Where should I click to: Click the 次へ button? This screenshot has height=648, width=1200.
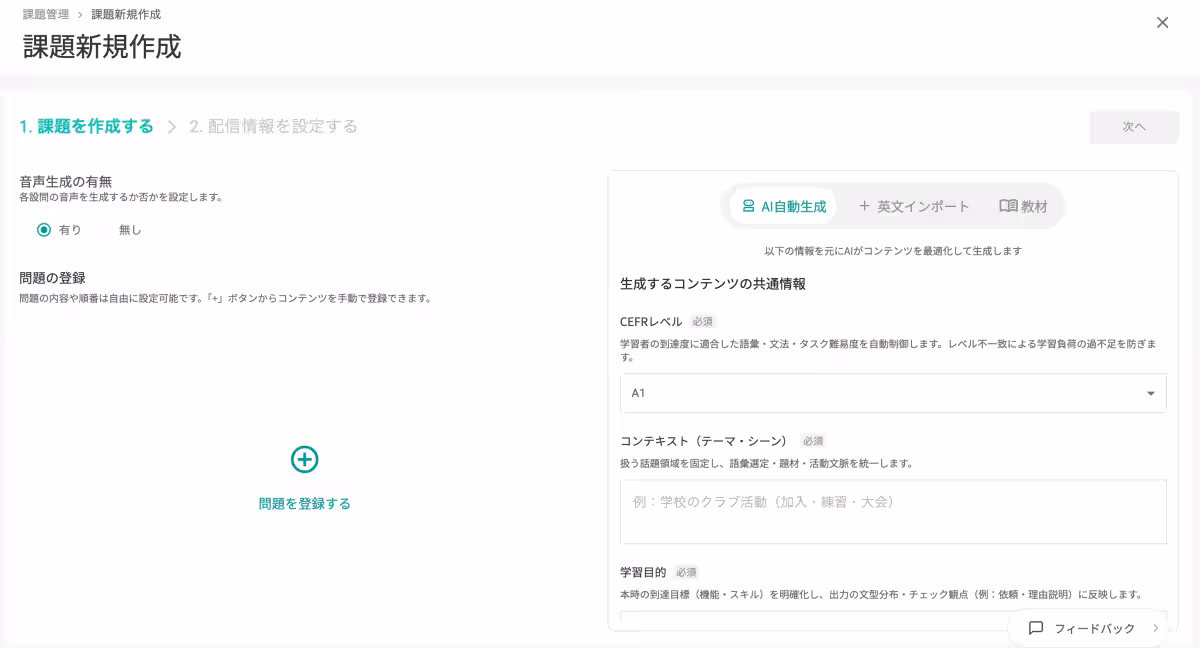(x=1133, y=127)
